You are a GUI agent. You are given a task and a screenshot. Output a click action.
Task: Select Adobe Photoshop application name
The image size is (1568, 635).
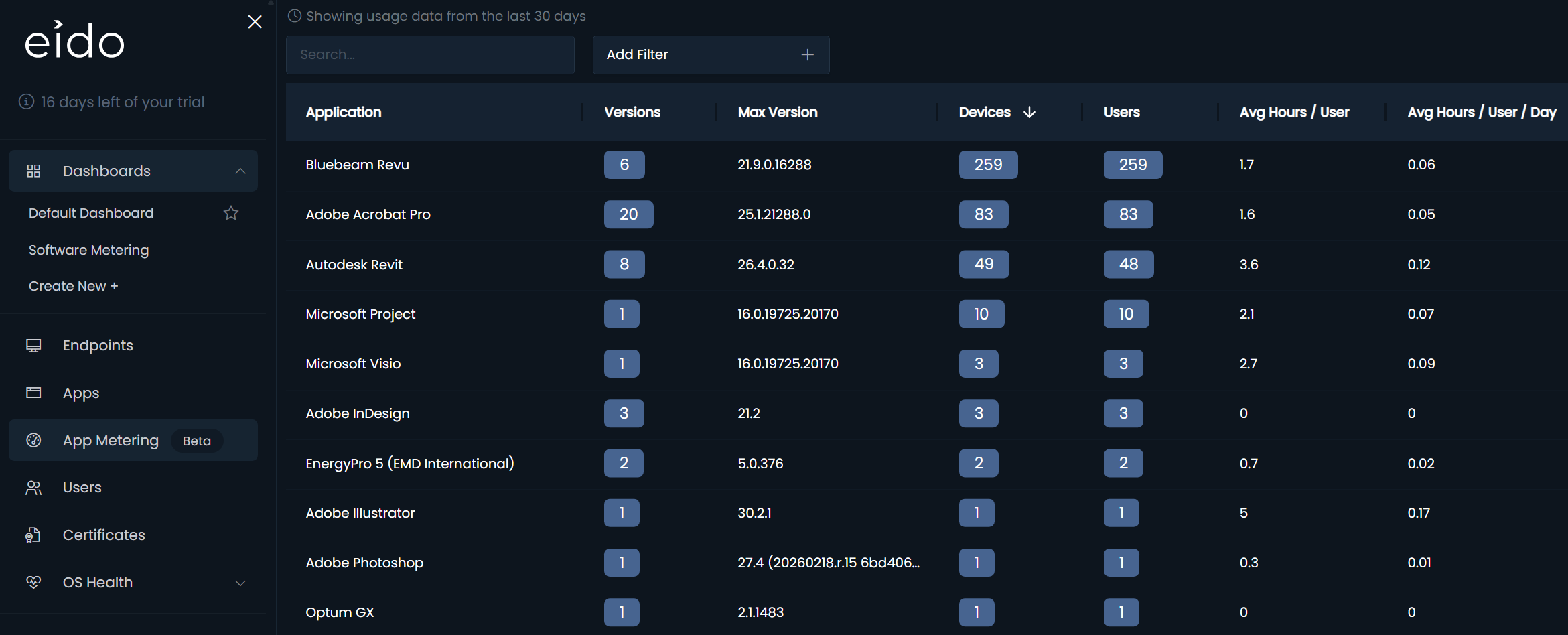(x=364, y=563)
